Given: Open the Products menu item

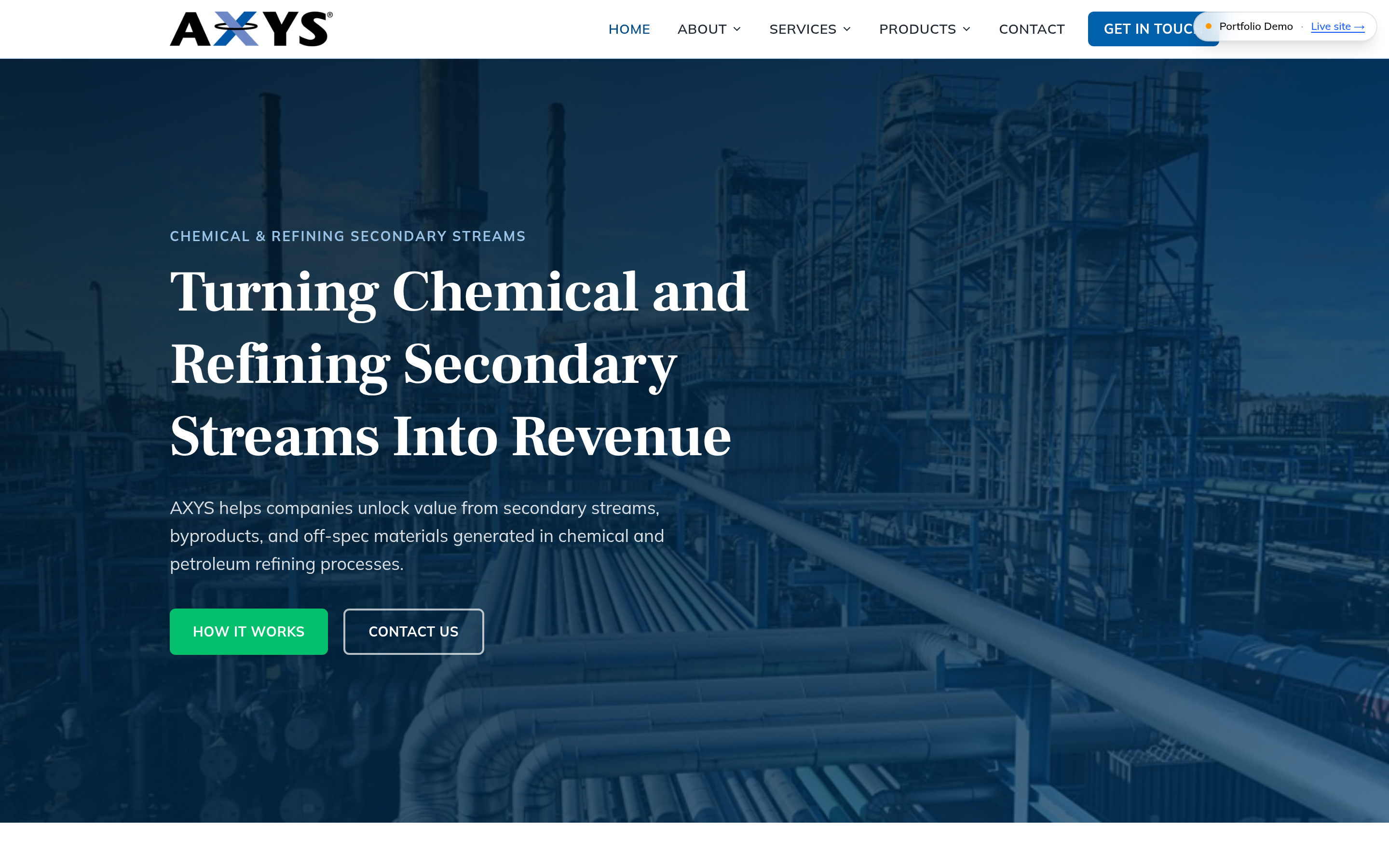Looking at the screenshot, I should [917, 29].
